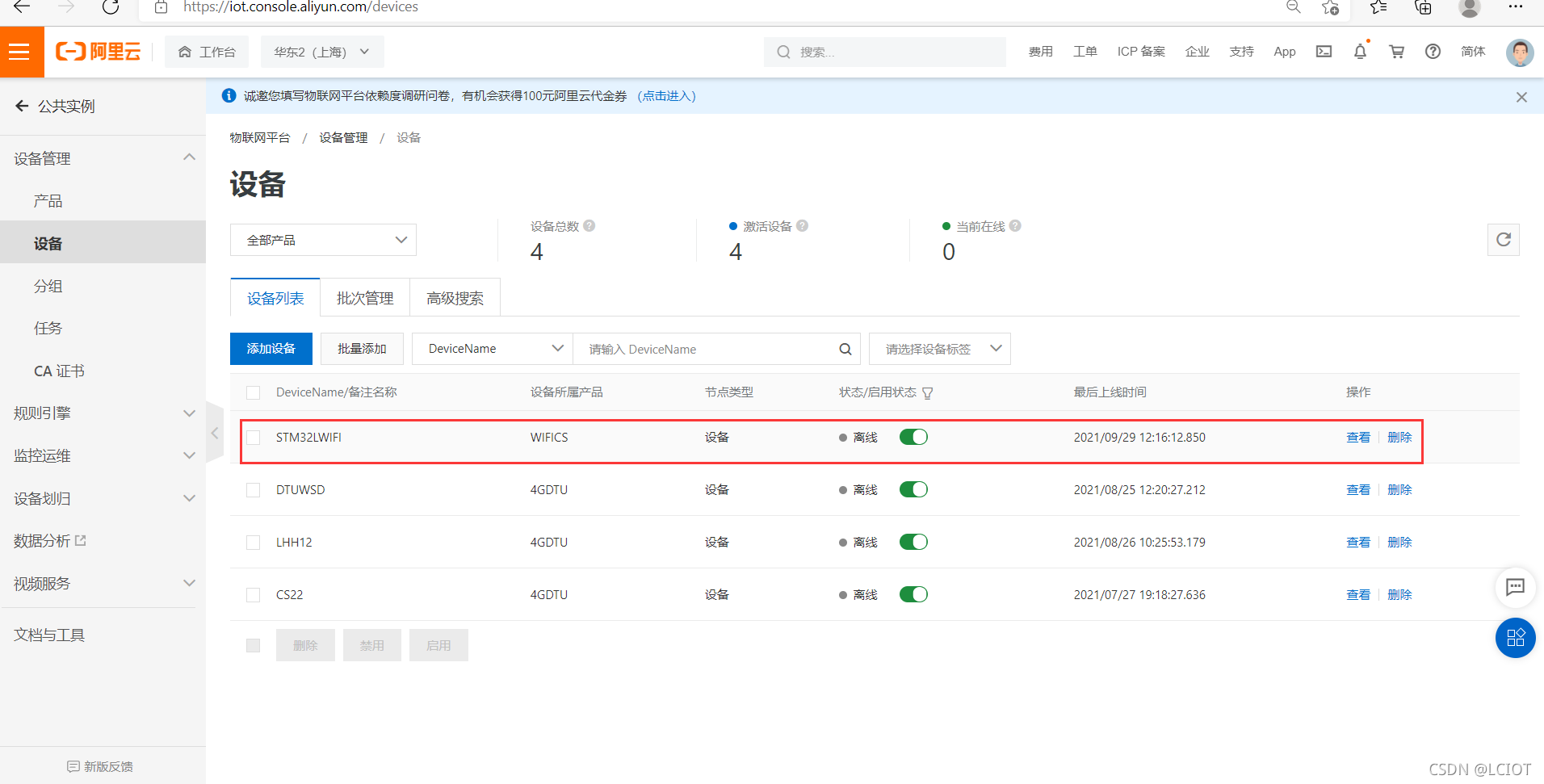The height and width of the screenshot is (784, 1544).
Task: Open the browser more options menu
Action: click(x=1515, y=7)
